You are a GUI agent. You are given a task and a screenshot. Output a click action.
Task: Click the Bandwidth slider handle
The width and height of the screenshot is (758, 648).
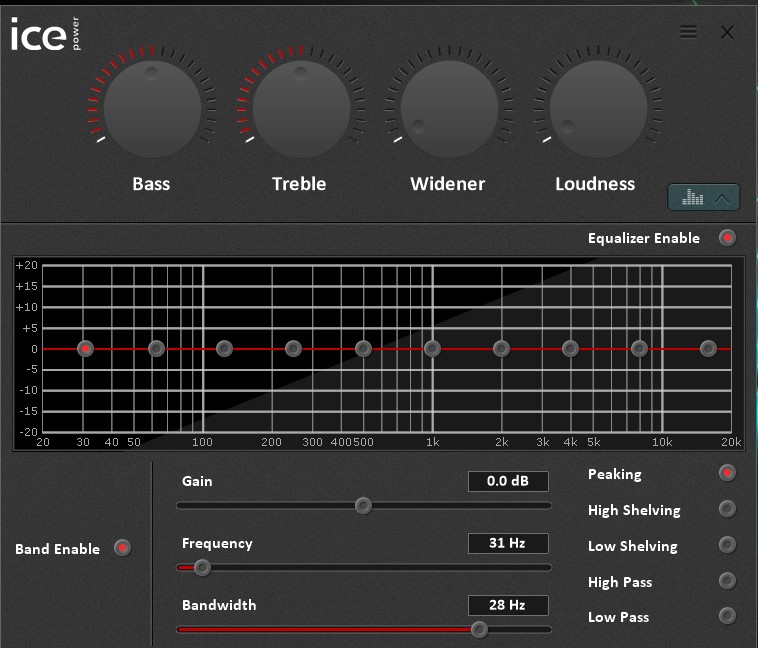click(x=479, y=630)
